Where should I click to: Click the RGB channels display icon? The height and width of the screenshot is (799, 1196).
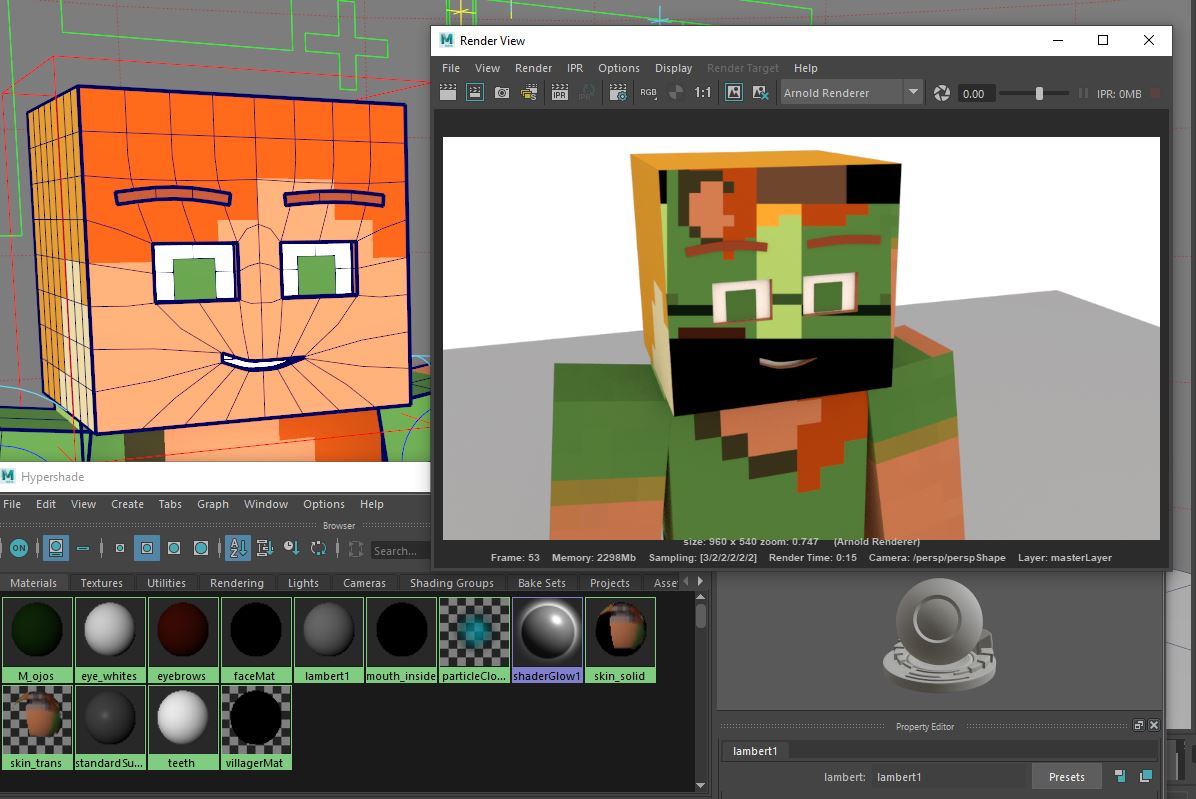tap(648, 93)
